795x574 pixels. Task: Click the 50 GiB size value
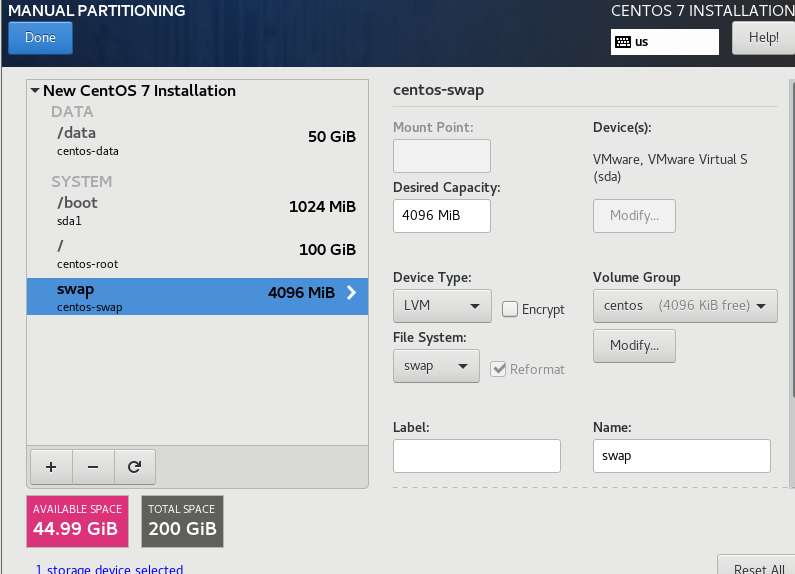tap(332, 136)
